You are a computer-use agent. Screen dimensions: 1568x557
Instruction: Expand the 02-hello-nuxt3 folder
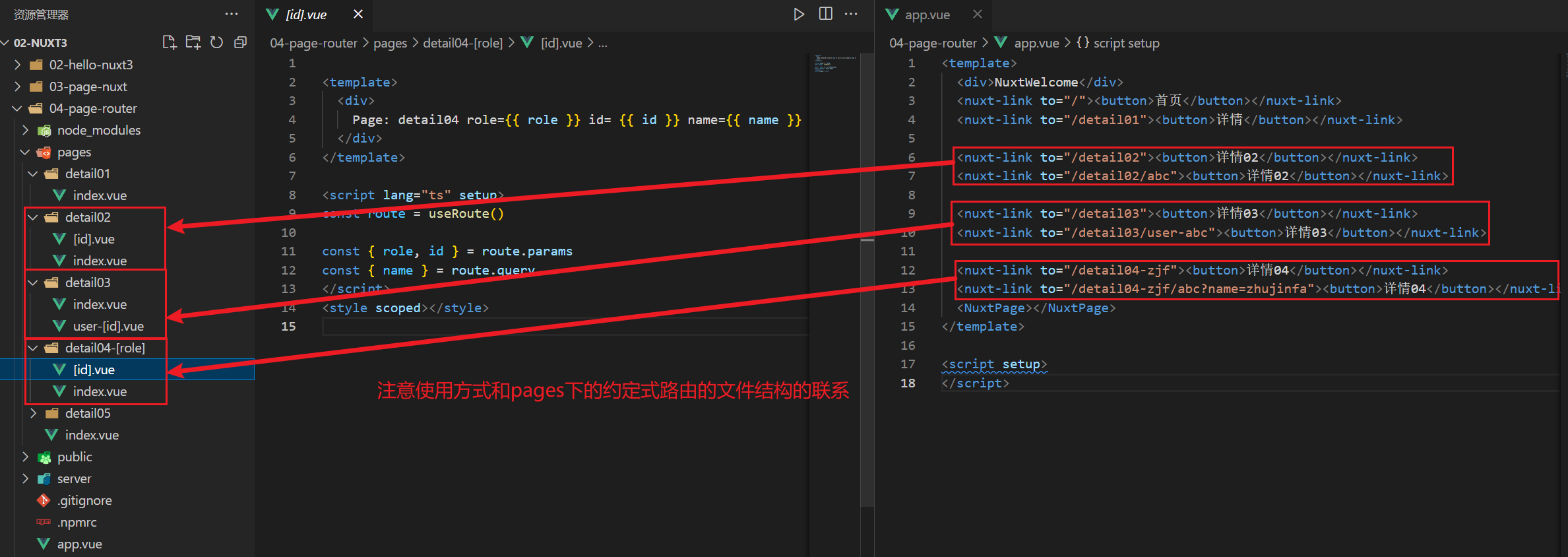click(x=18, y=65)
